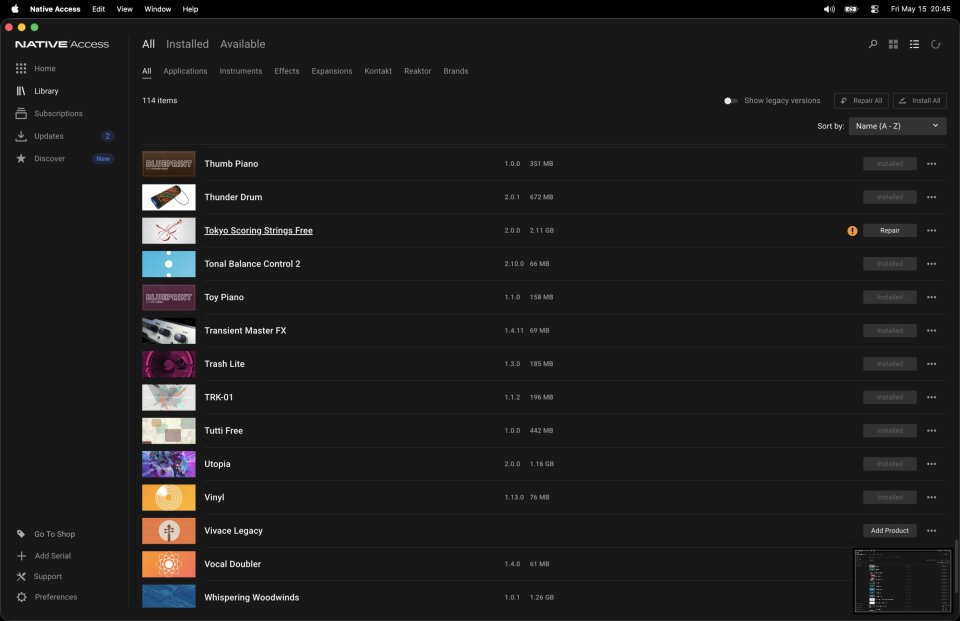Click the screenshot preview thumbnail
This screenshot has height=621, width=960.
(x=902, y=581)
